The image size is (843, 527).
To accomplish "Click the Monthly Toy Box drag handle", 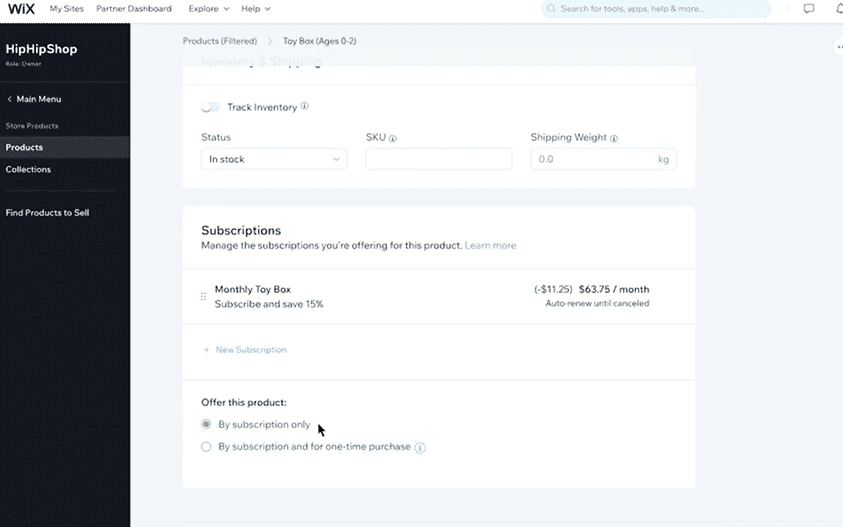I will (x=204, y=296).
